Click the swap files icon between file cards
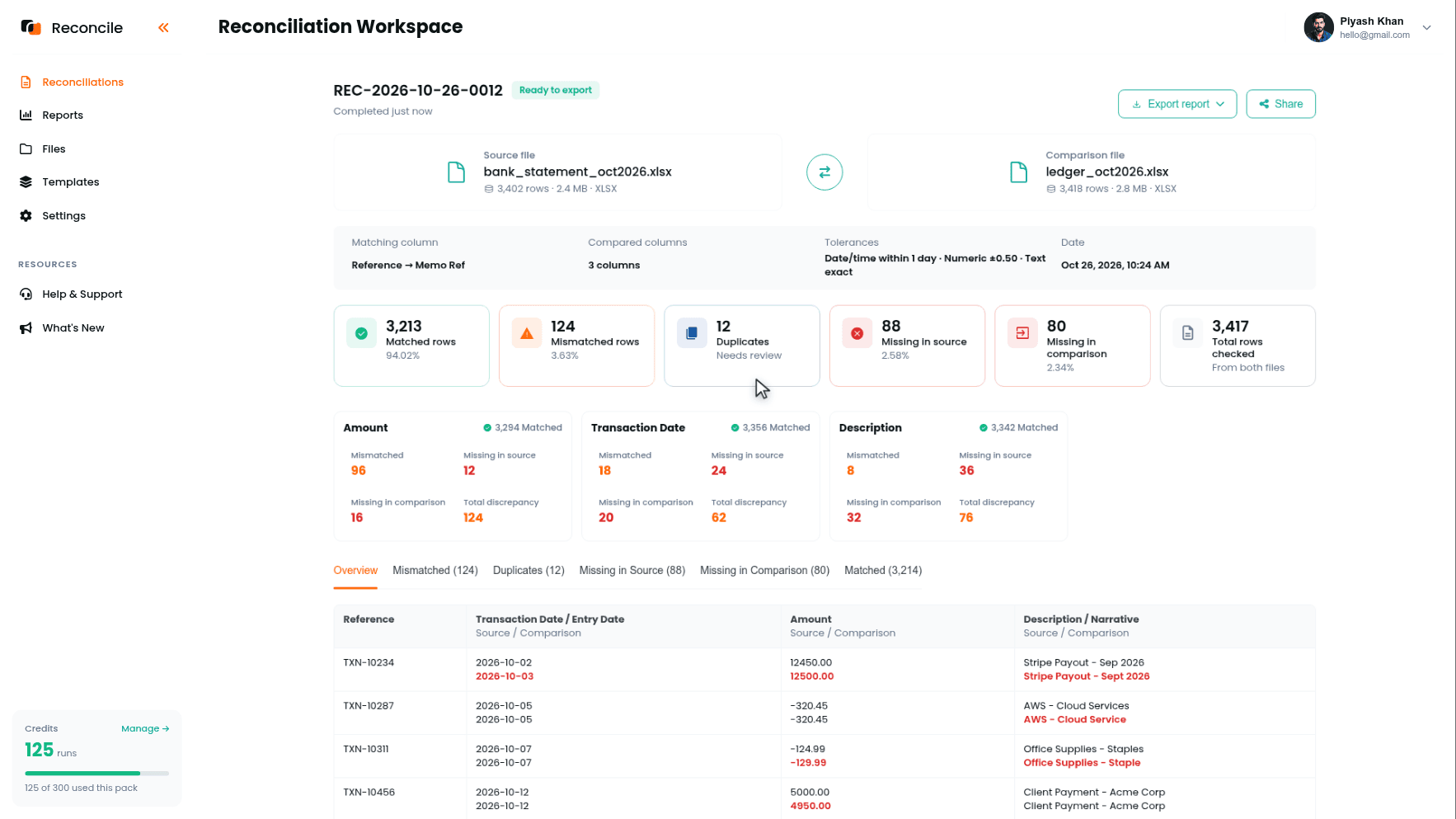This screenshot has width=1456, height=819. click(824, 172)
